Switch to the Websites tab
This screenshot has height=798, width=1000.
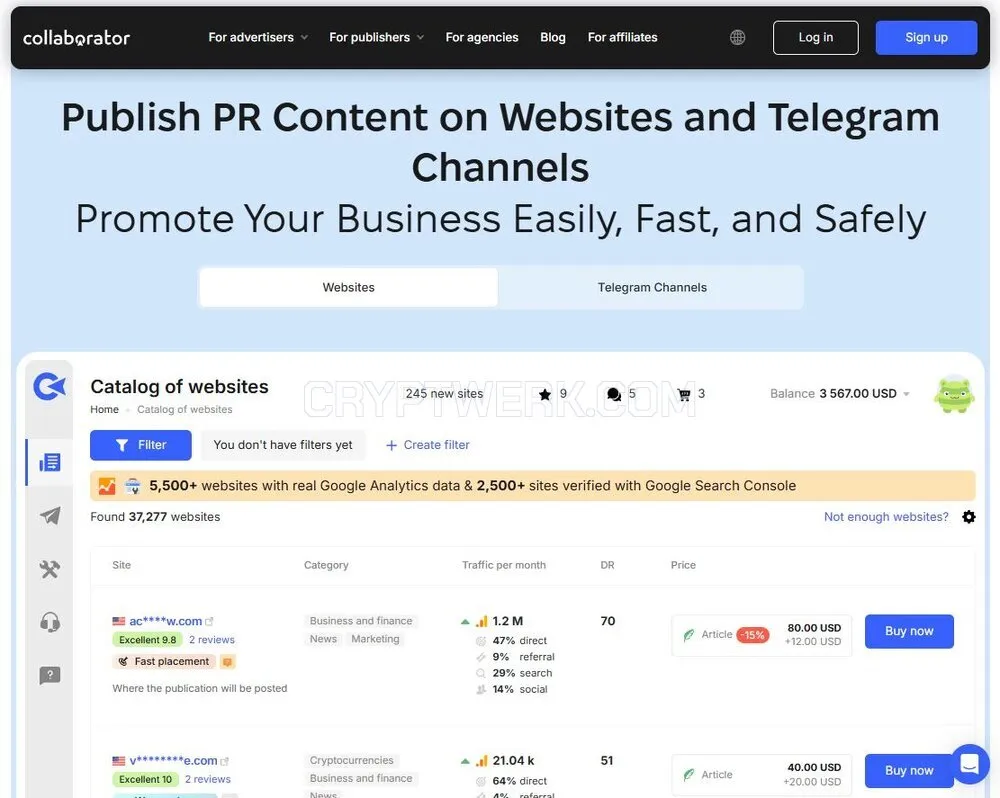click(x=348, y=288)
